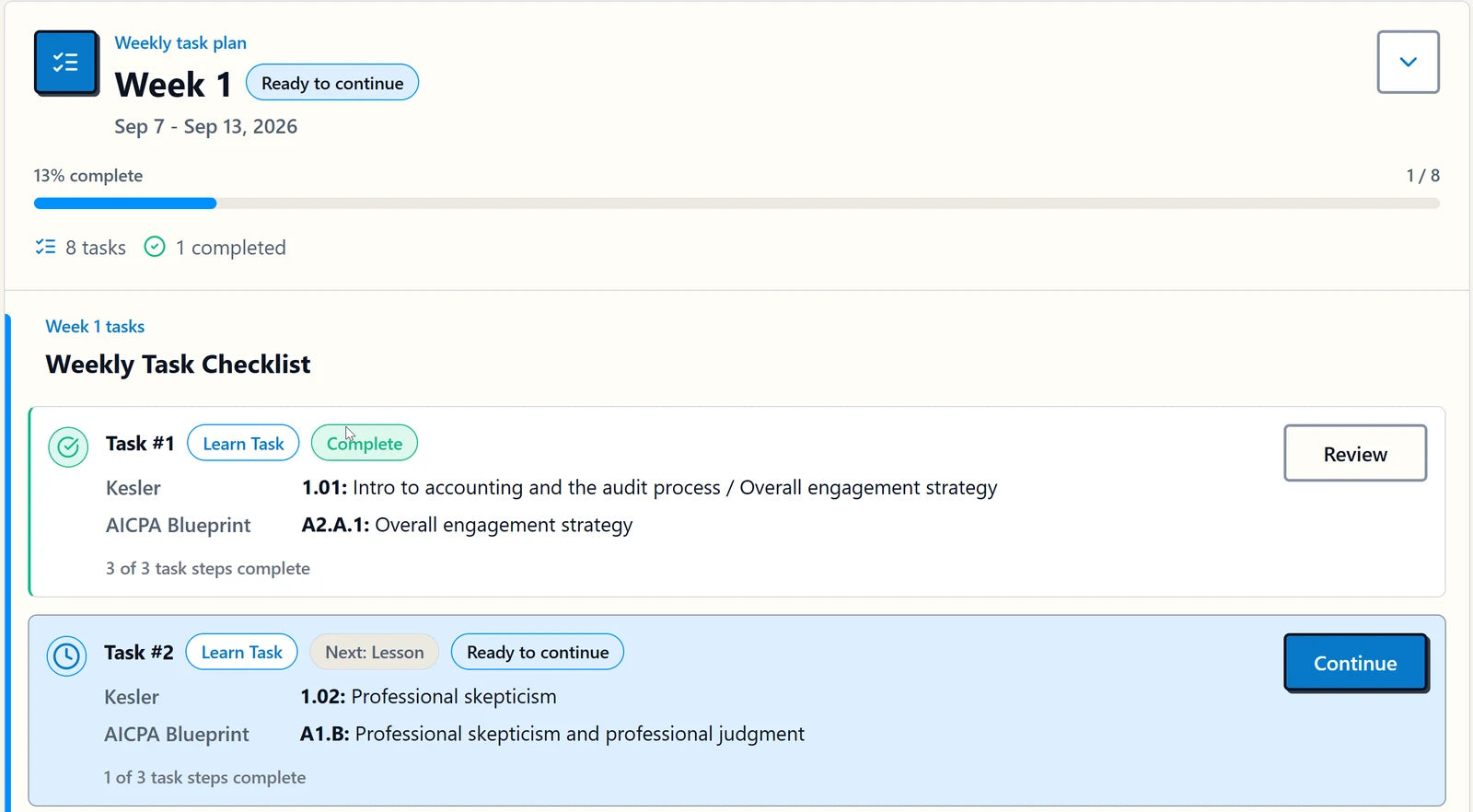Click the green completed check icon for Task #1

pos(68,447)
